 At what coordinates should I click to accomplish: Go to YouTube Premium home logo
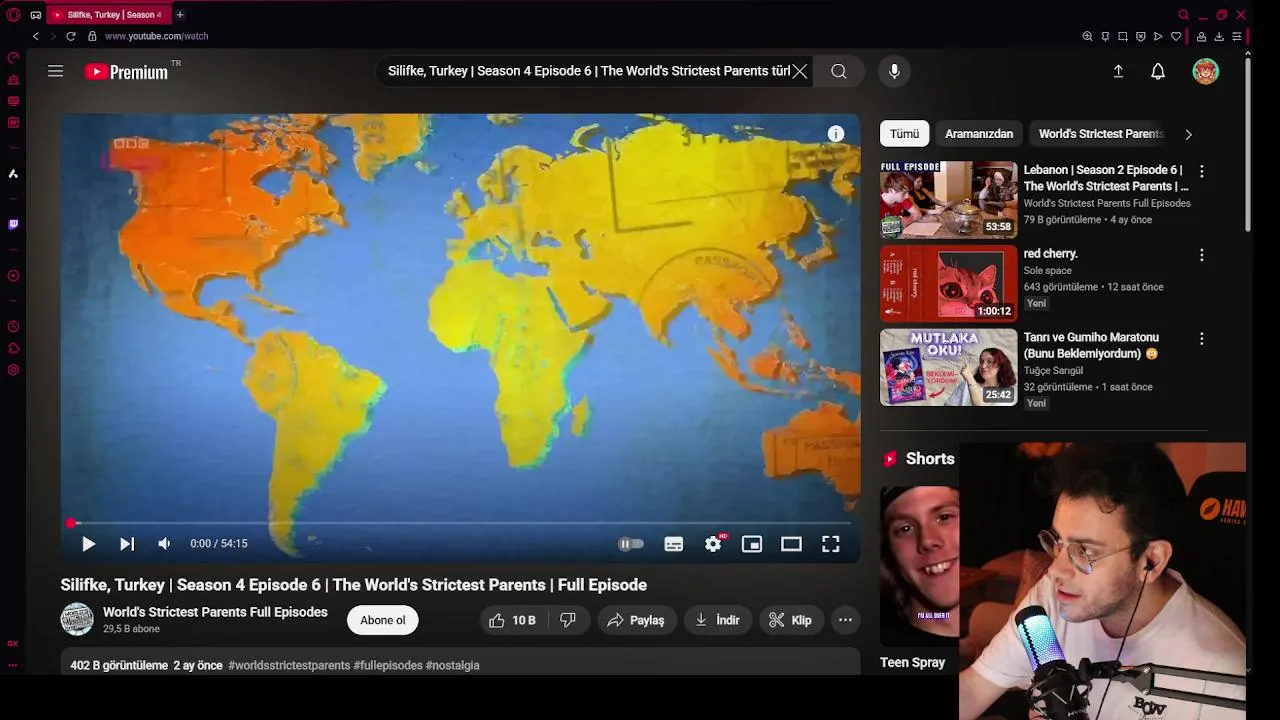(126, 72)
